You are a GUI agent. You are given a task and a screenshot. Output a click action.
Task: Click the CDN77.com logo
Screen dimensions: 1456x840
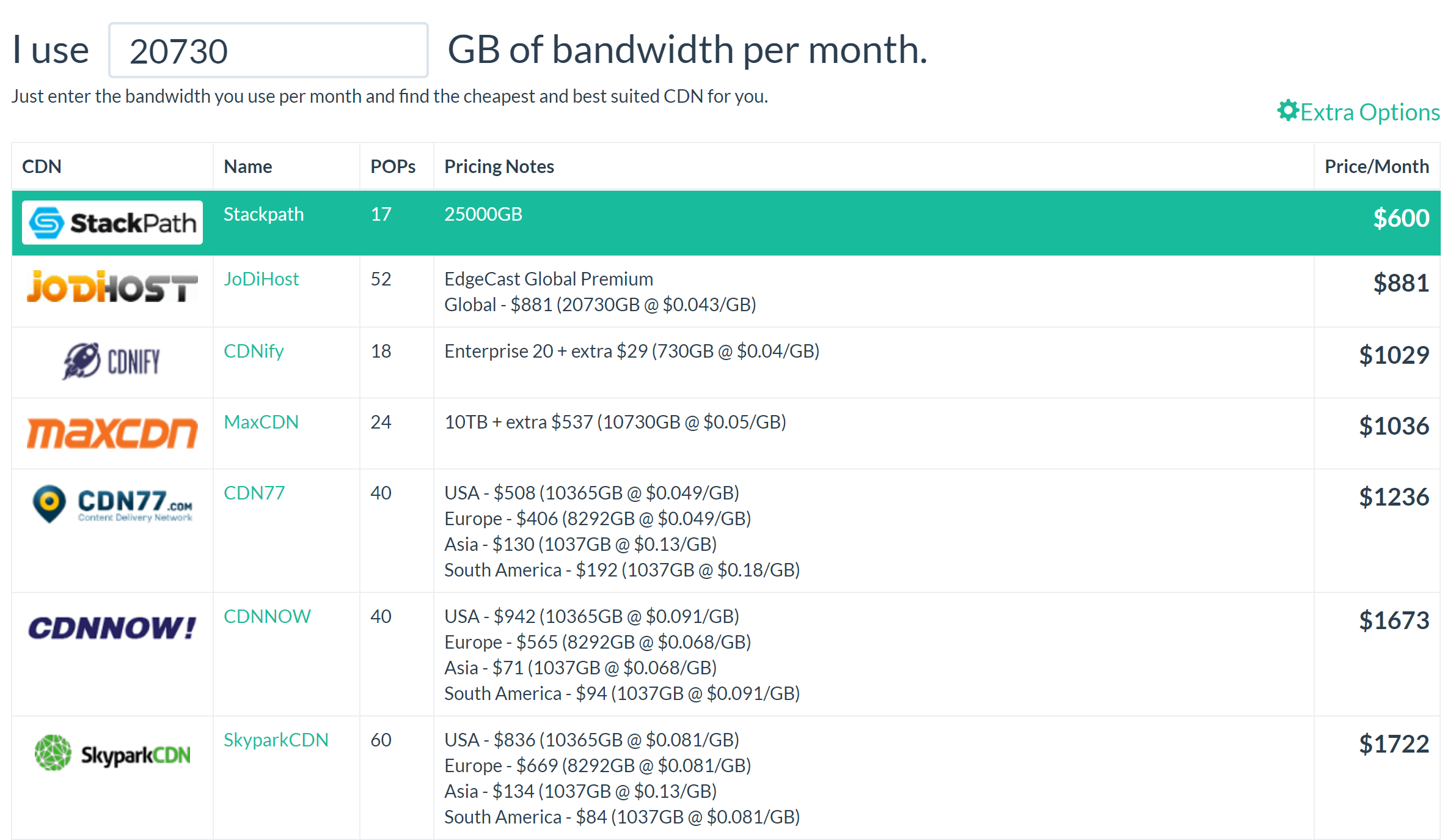point(112,504)
